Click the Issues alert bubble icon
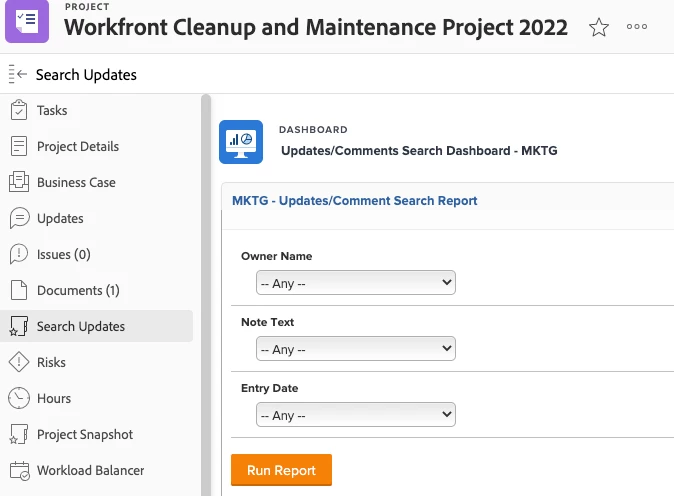Viewport: 674px width, 496px height. [18, 254]
